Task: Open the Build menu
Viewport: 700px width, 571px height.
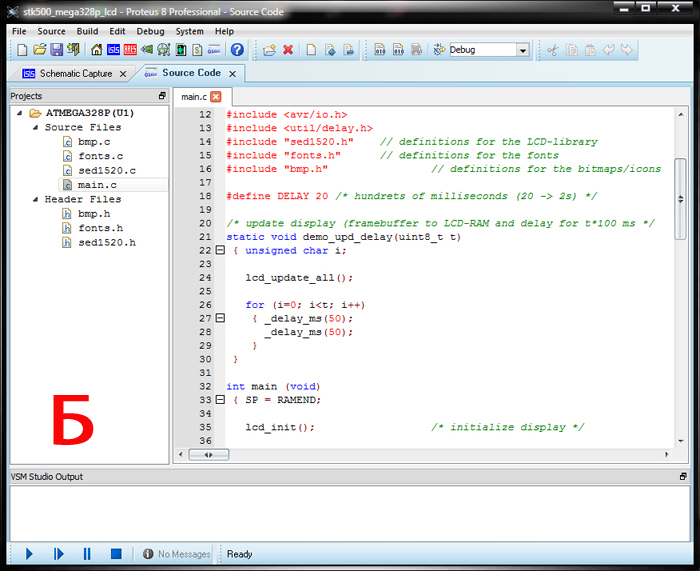Action: pyautogui.click(x=87, y=31)
